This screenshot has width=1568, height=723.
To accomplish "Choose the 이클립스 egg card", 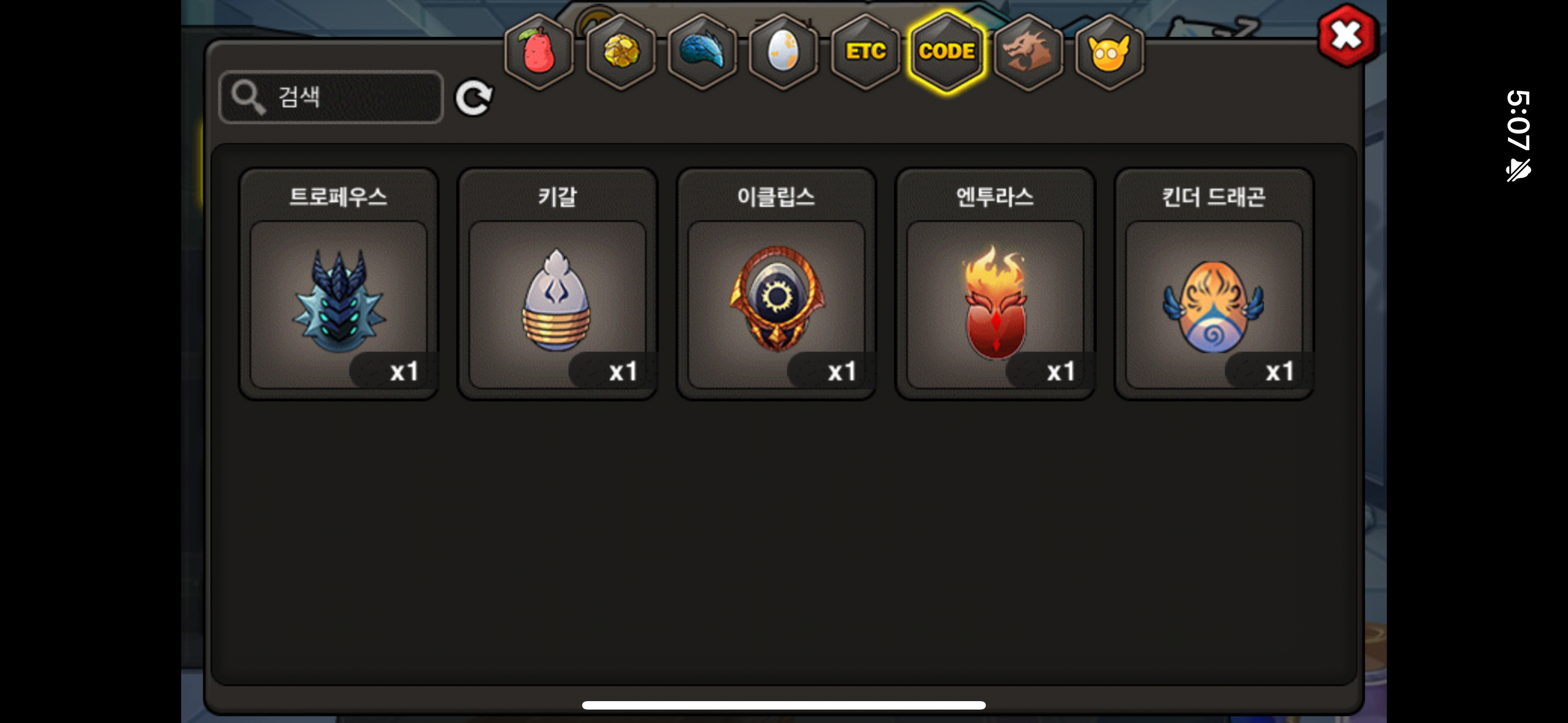I will tap(776, 284).
